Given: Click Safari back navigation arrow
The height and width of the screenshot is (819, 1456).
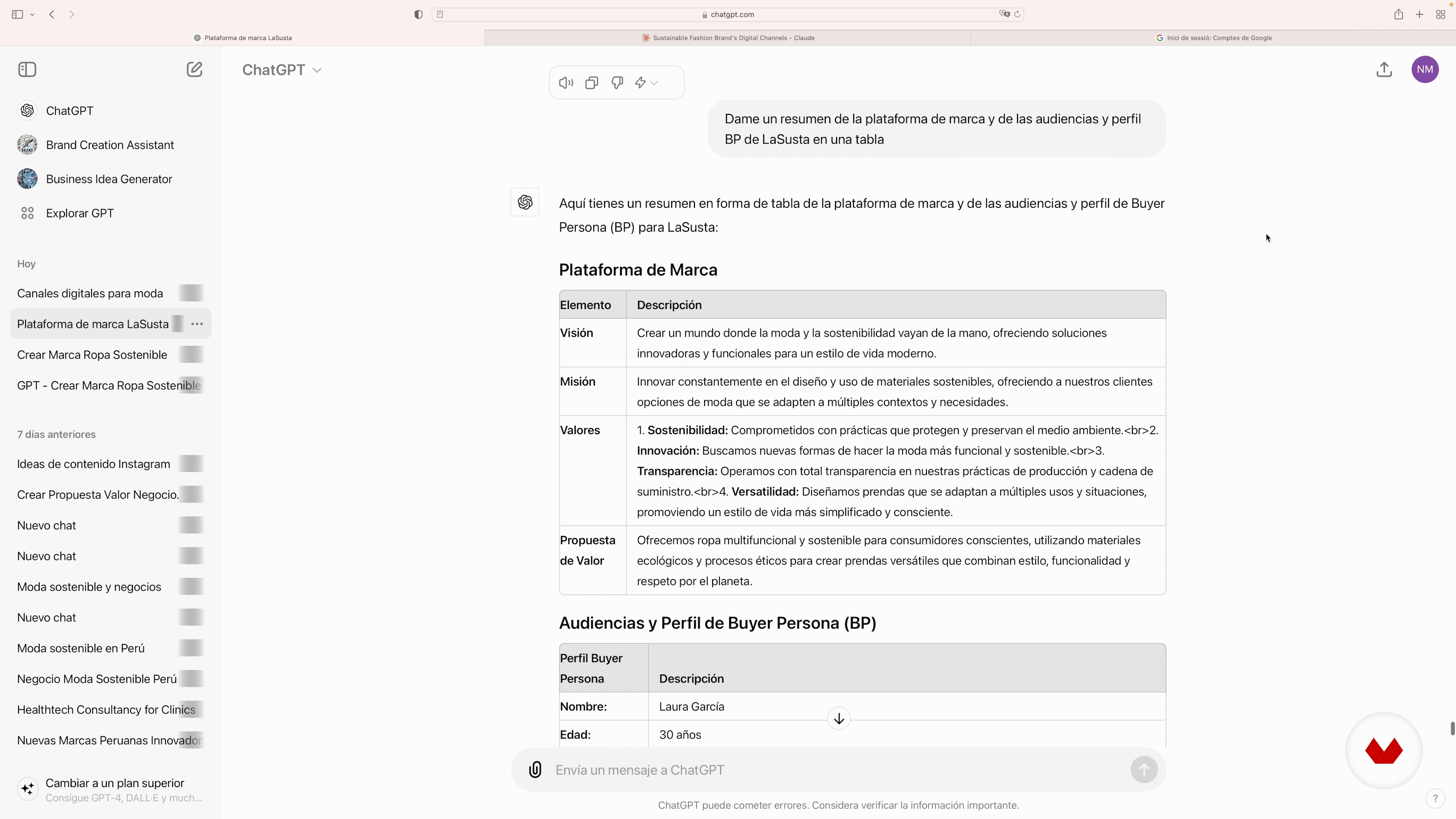Looking at the screenshot, I should point(52,14).
